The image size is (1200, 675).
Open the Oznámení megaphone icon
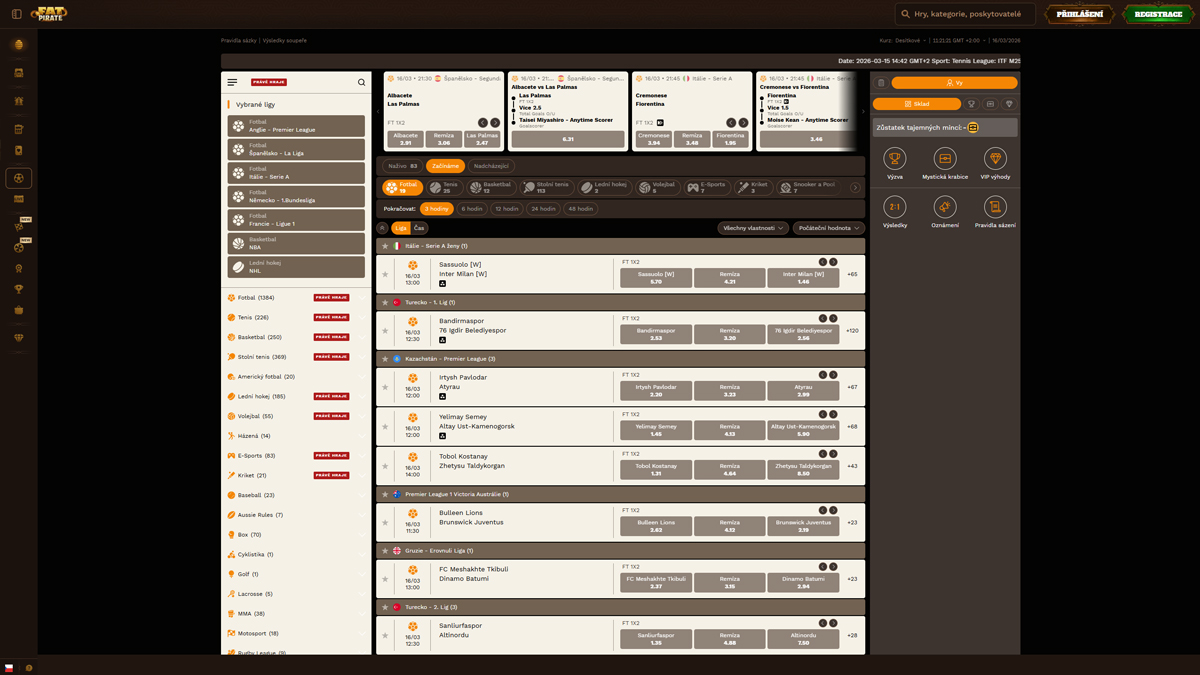(945, 207)
